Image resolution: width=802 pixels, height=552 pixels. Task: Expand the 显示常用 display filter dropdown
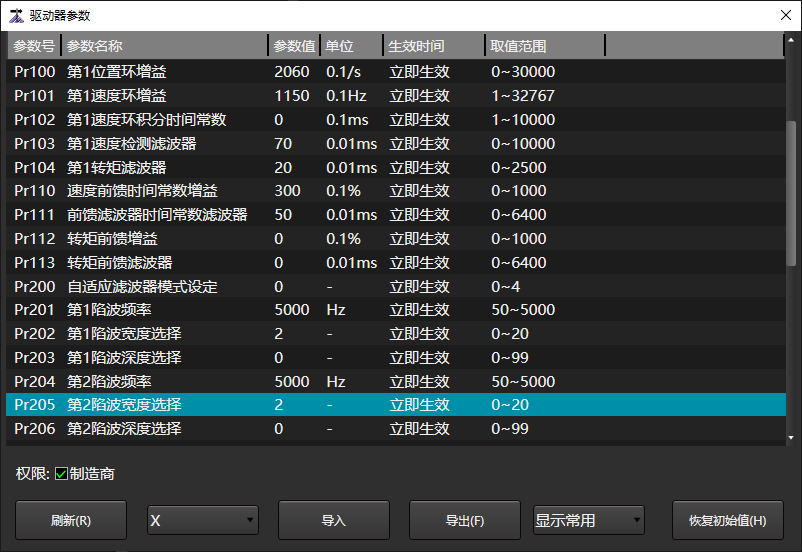(x=589, y=520)
